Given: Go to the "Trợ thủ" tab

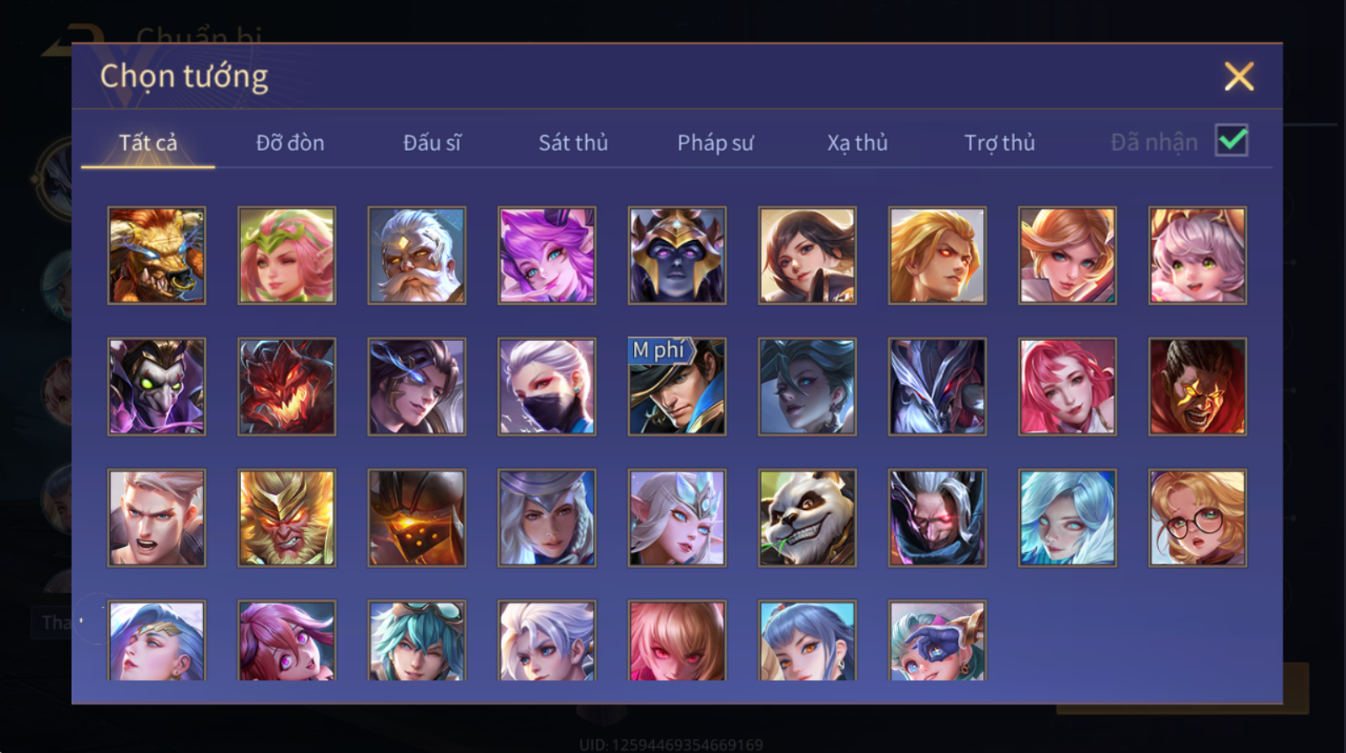Looking at the screenshot, I should pyautogui.click(x=999, y=143).
